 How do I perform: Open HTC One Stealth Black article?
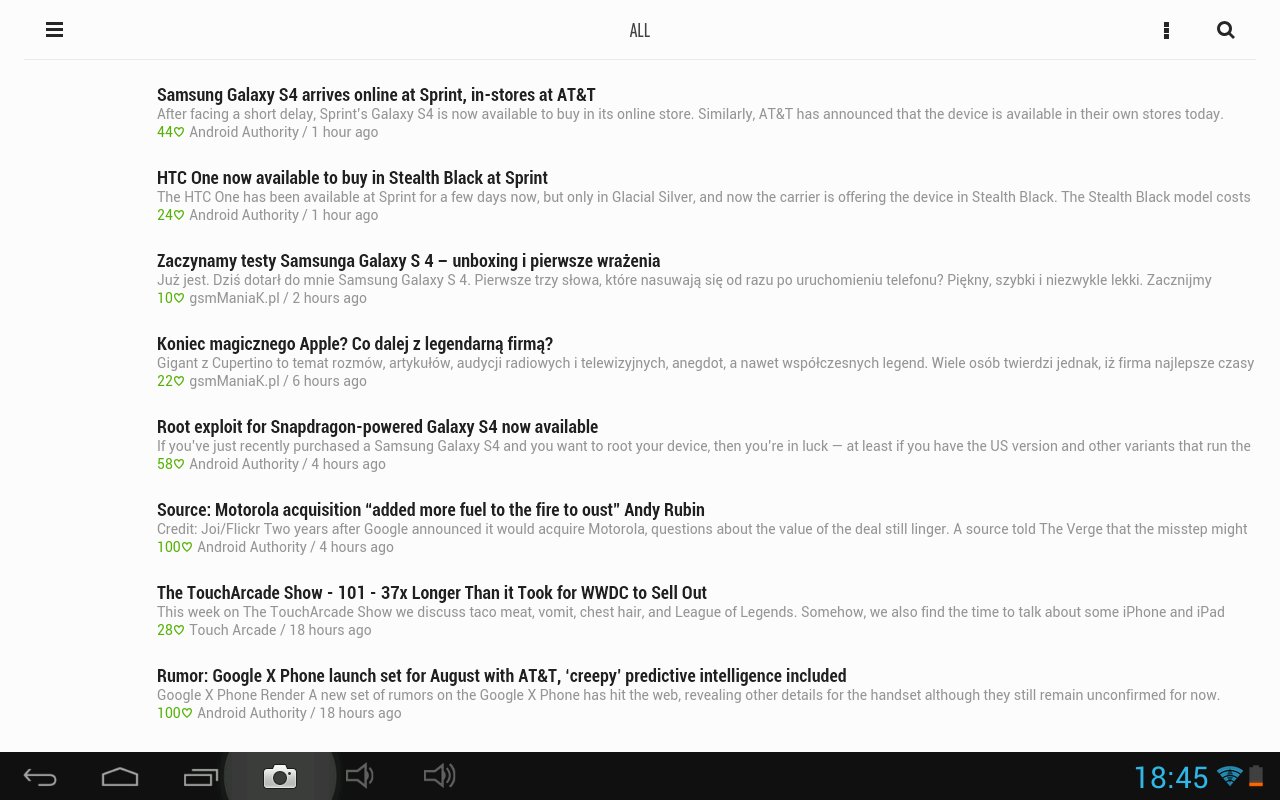pyautogui.click(x=352, y=178)
